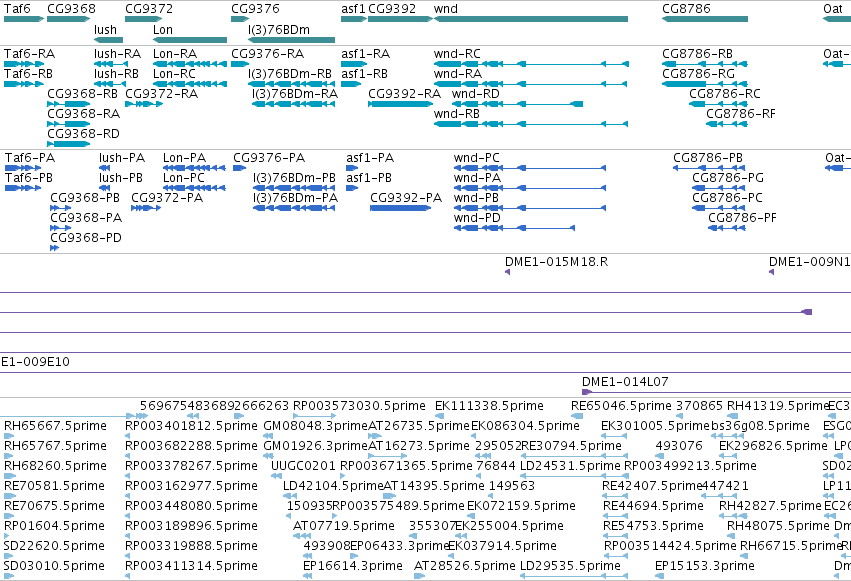Select the AT28526.5prime EST label
The image size is (851, 581).
coord(465,566)
